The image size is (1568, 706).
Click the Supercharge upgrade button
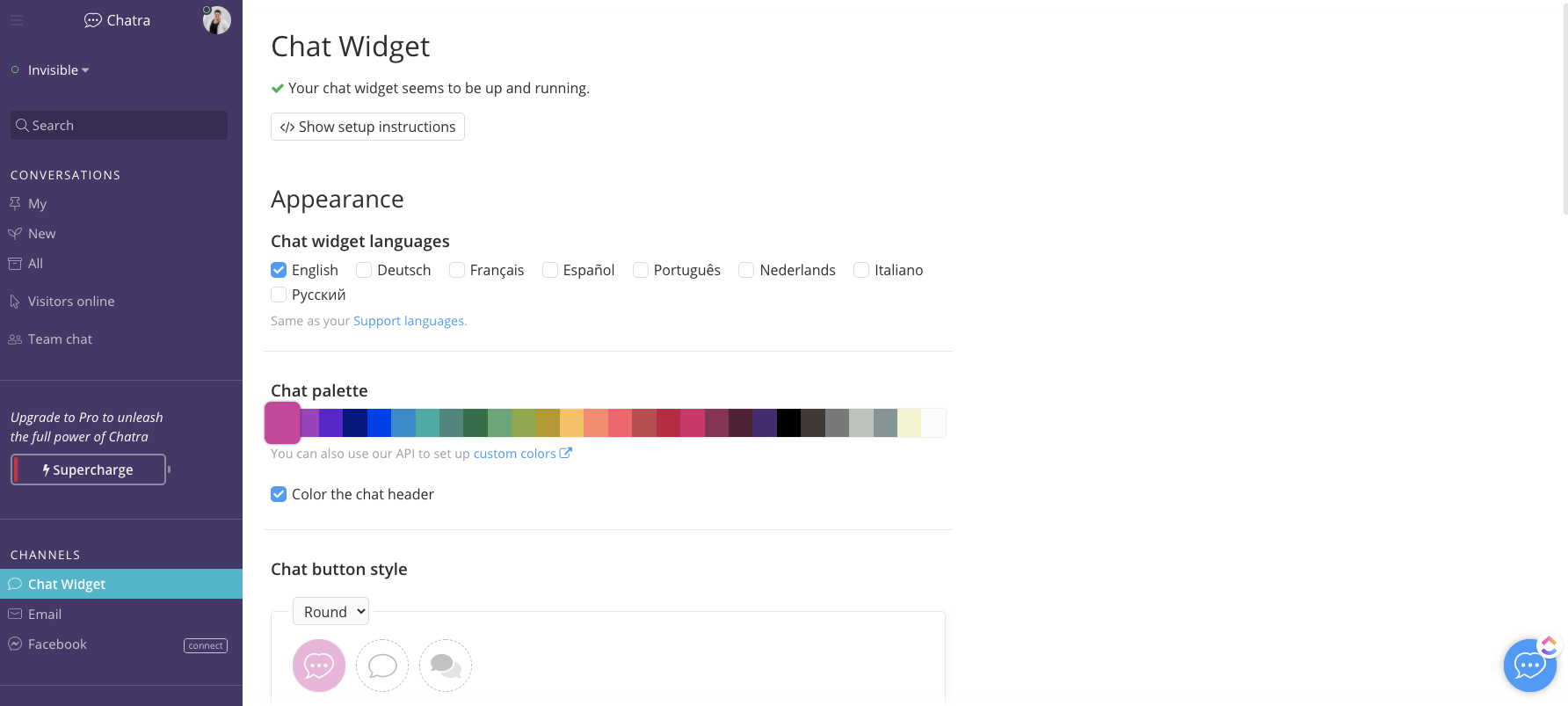pyautogui.click(x=88, y=469)
